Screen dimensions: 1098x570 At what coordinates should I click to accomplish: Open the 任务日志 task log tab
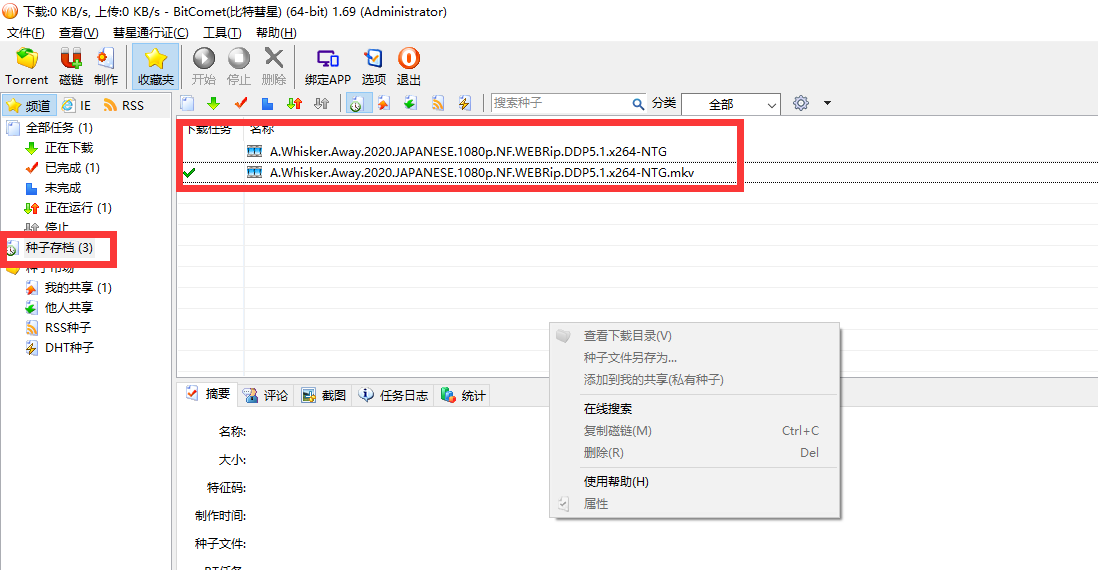point(393,396)
